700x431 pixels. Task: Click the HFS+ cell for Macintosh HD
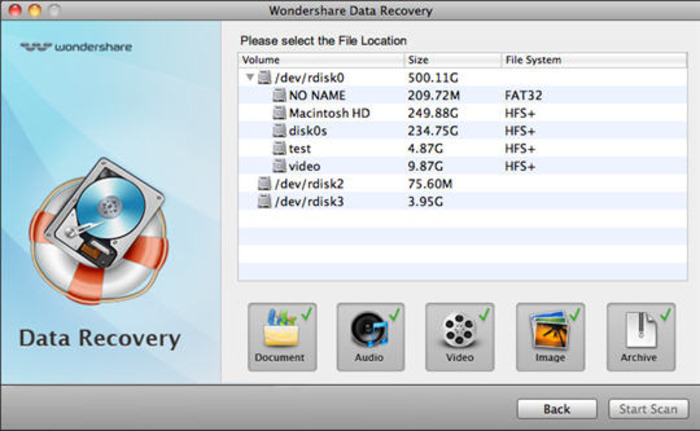point(520,113)
